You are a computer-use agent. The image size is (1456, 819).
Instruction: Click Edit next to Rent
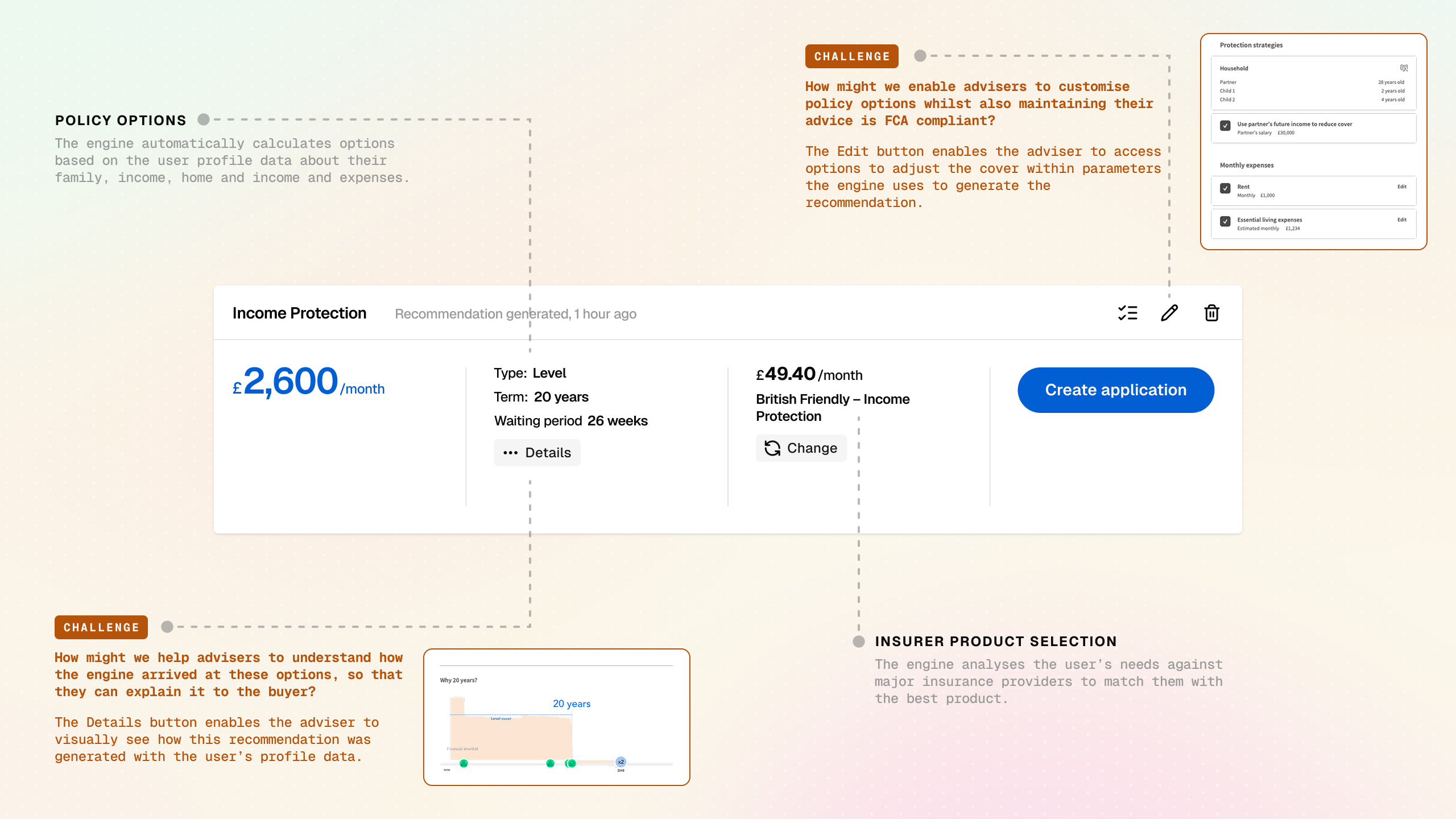pyautogui.click(x=1401, y=187)
